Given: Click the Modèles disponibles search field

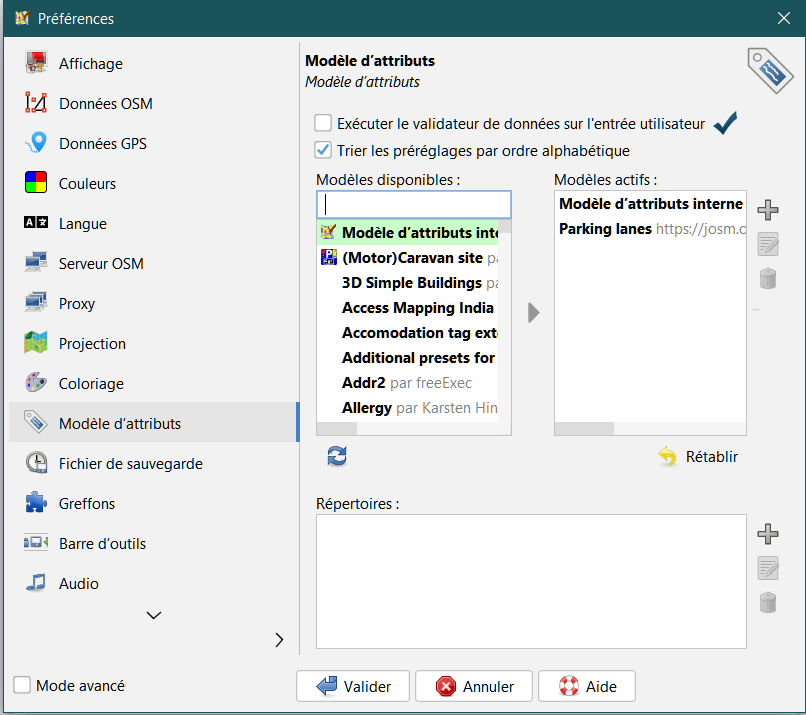Looking at the screenshot, I should coord(413,205).
